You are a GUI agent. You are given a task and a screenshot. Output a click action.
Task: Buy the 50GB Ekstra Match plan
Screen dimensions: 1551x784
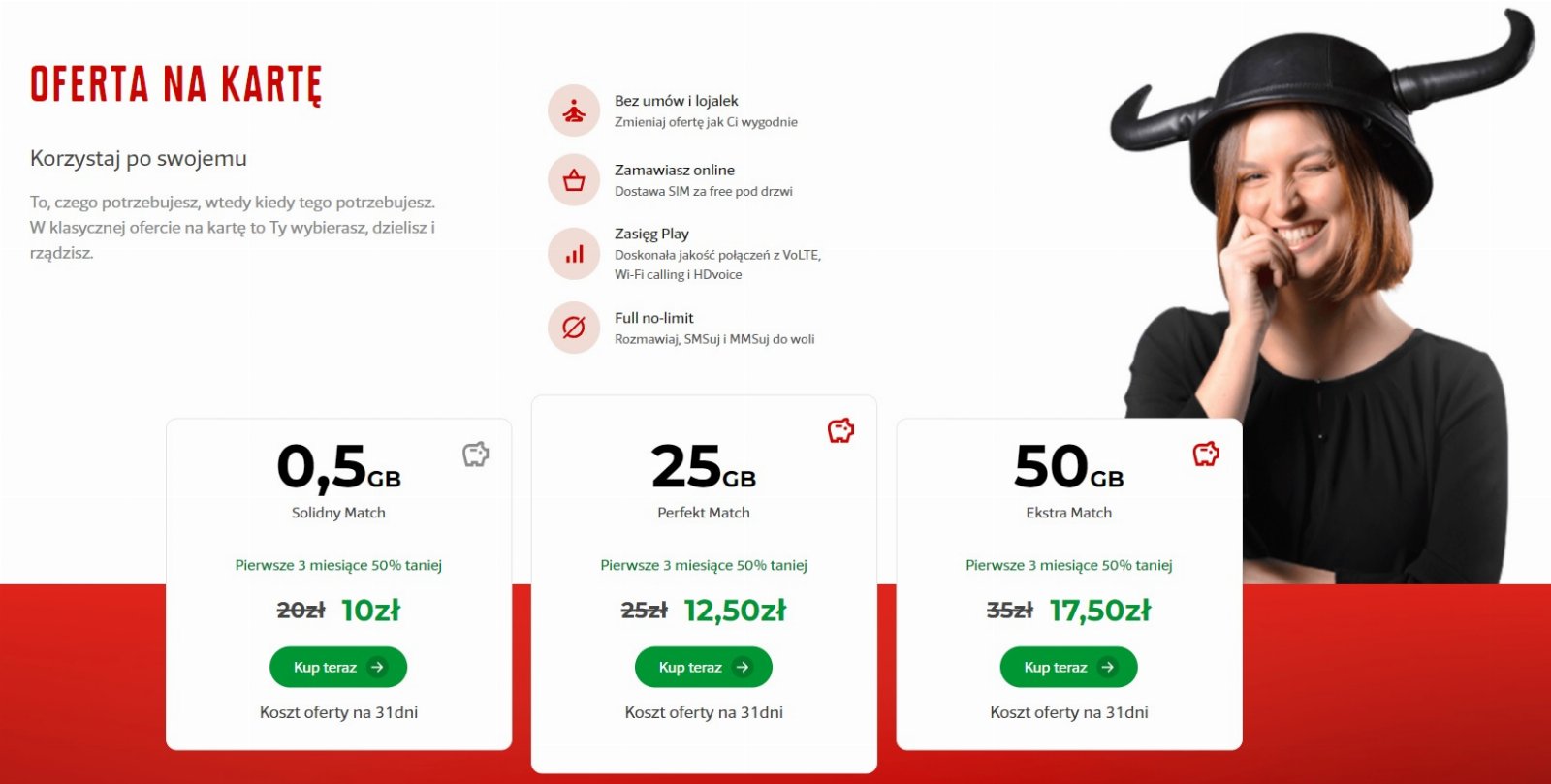1068,667
